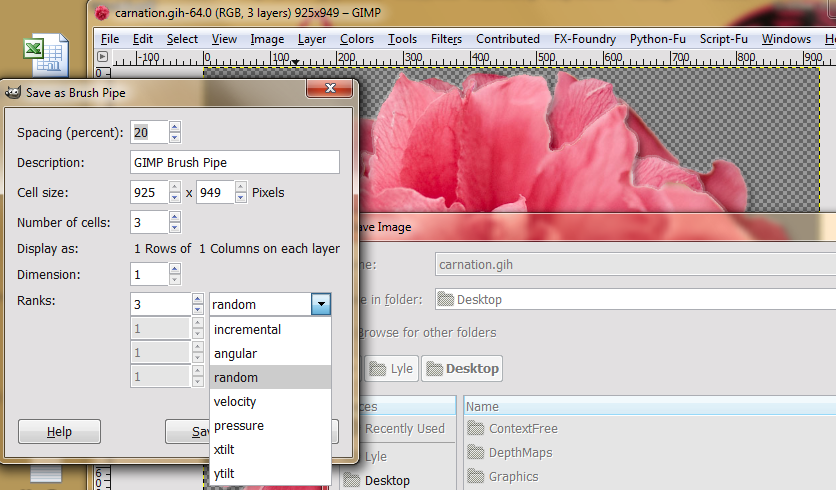The image size is (836, 490).
Task: Choose pressure from dropdown list
Action: click(x=271, y=425)
